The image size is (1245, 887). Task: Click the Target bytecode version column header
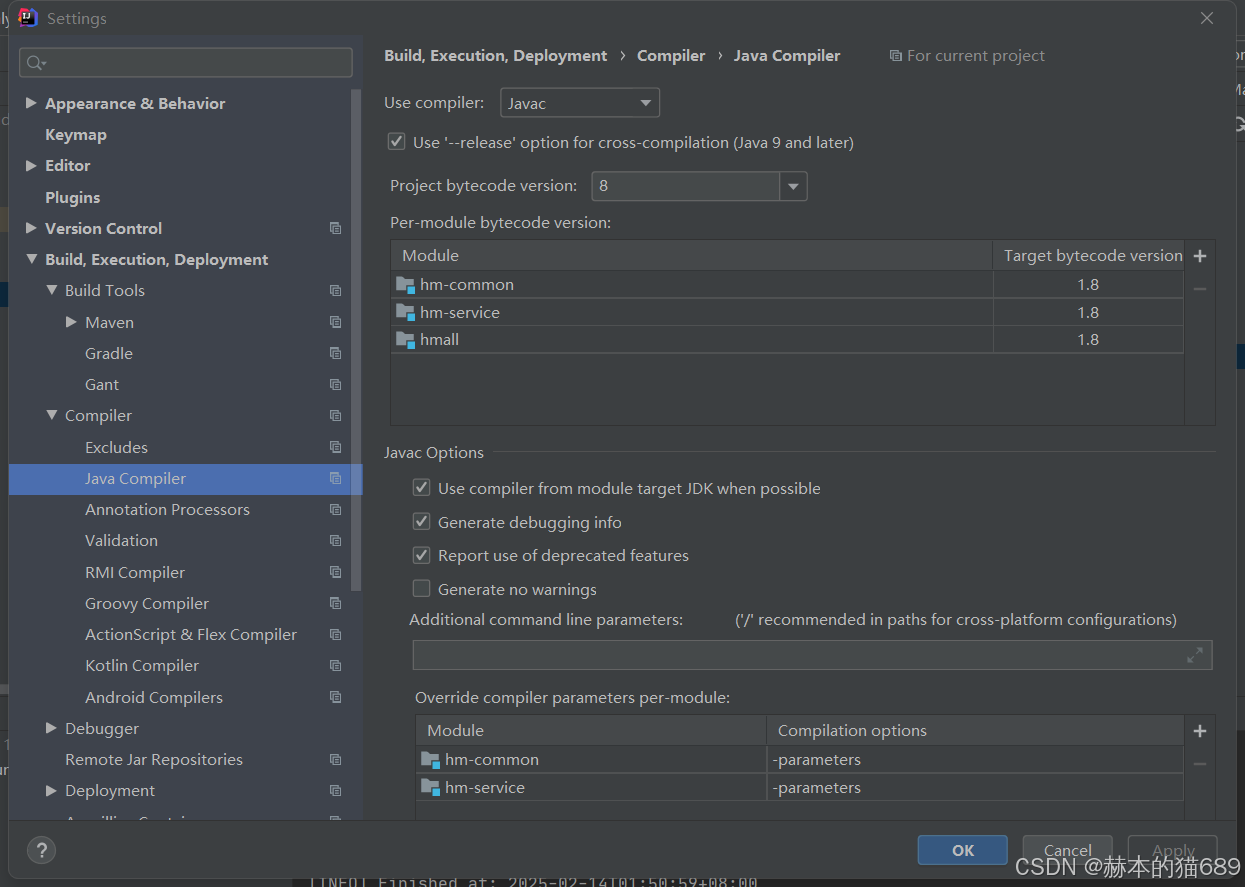(1089, 256)
